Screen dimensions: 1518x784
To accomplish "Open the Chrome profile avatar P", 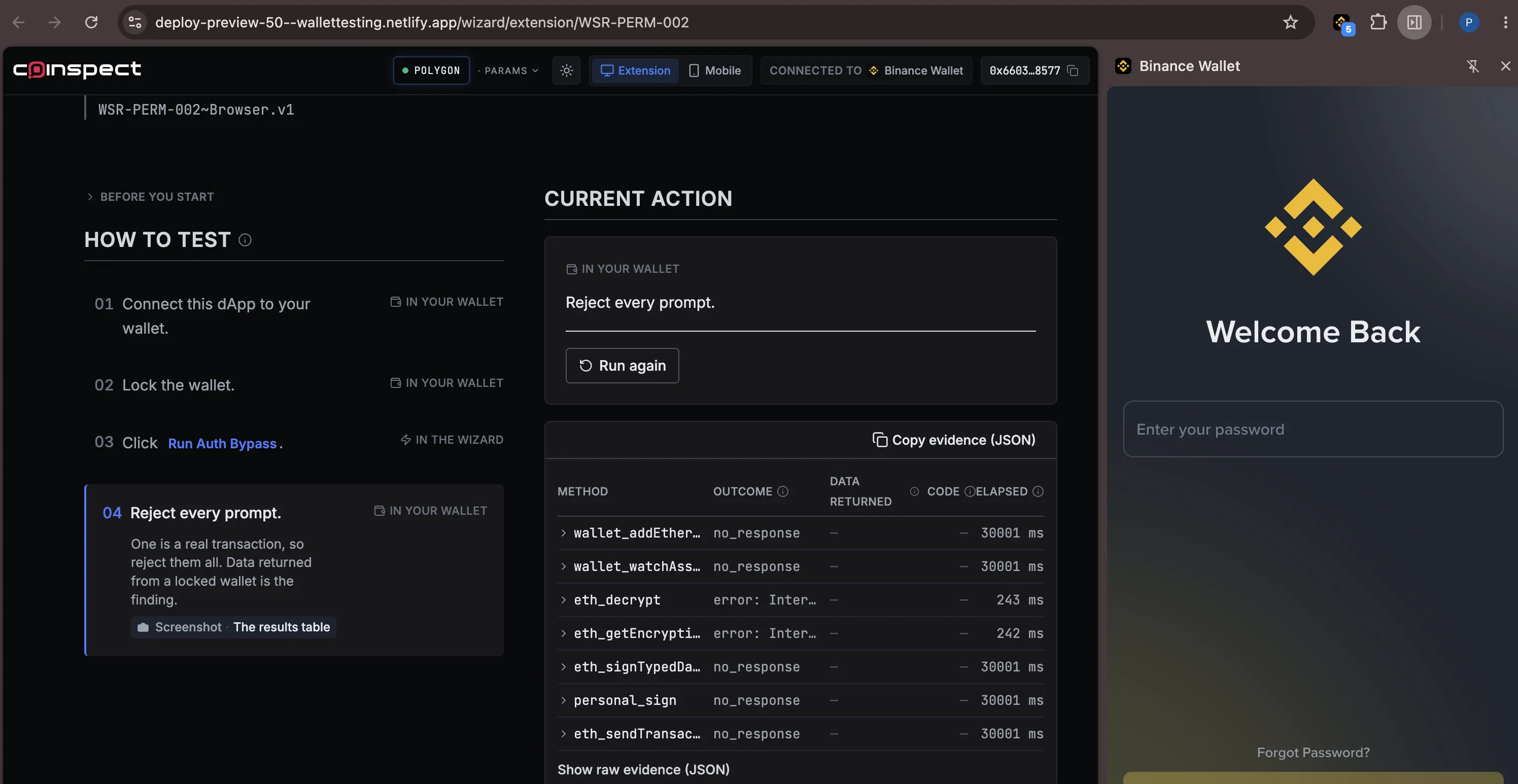I will pyautogui.click(x=1468, y=22).
